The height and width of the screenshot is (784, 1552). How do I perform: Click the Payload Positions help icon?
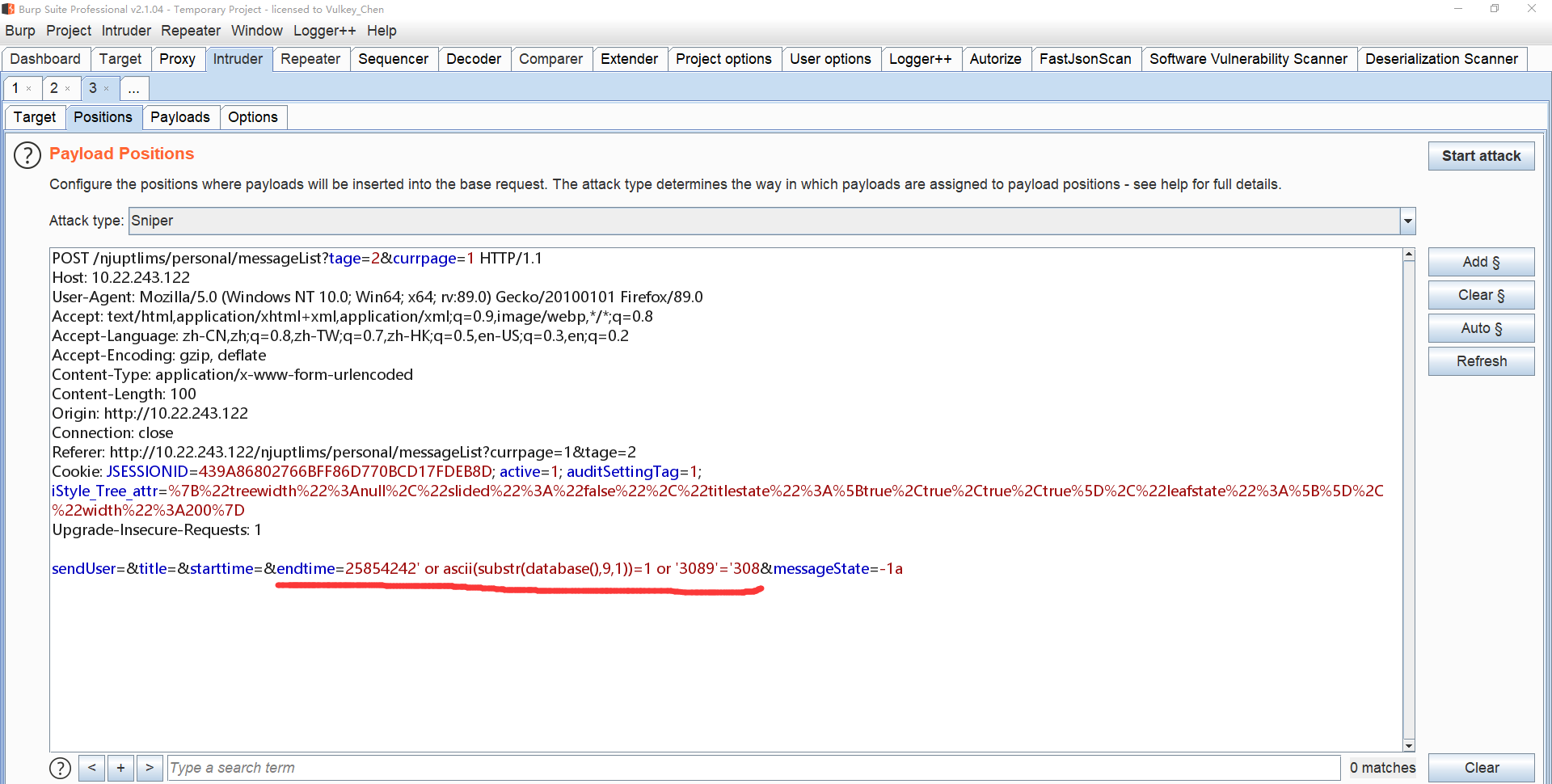coord(27,155)
